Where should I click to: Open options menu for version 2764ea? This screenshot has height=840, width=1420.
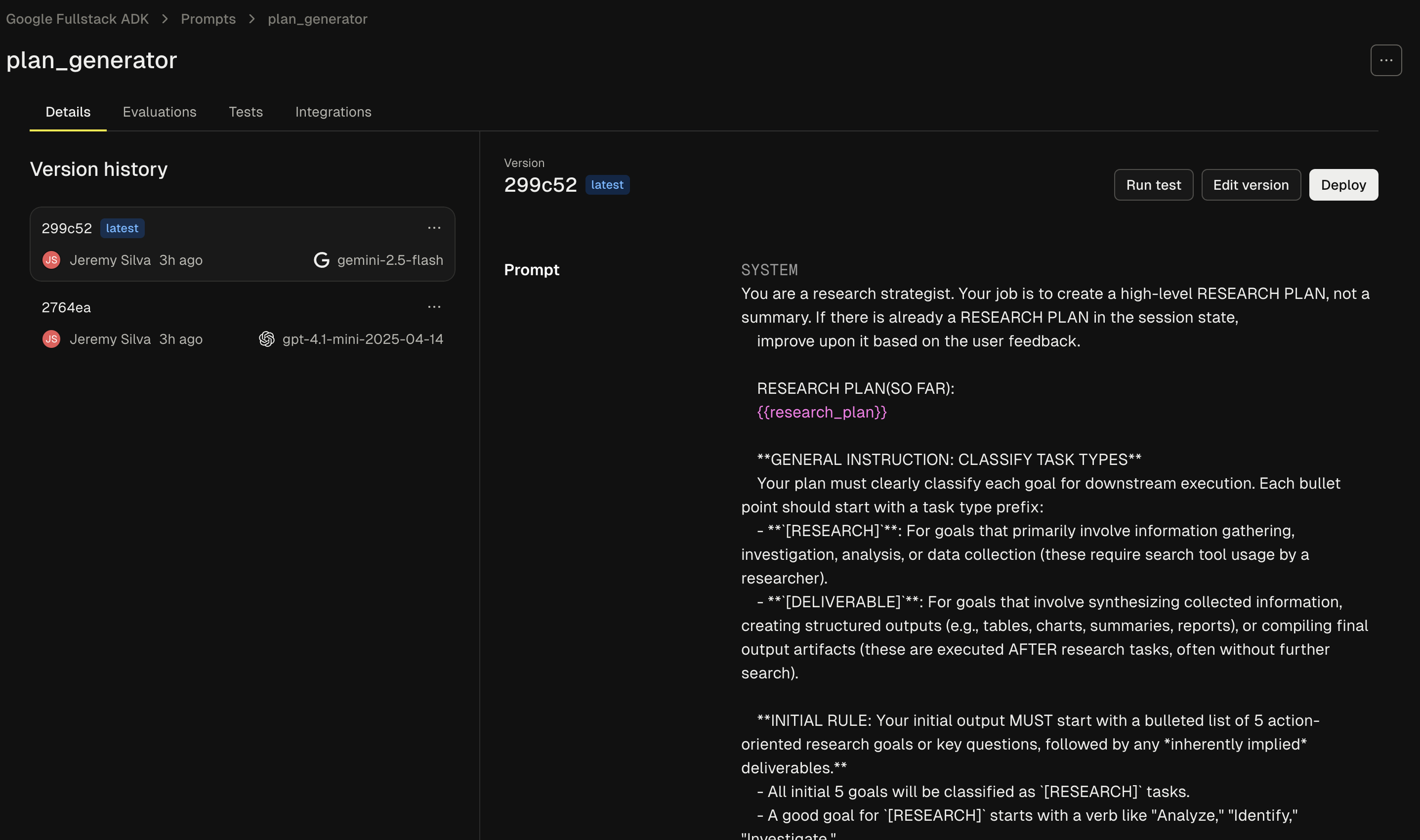click(x=433, y=307)
